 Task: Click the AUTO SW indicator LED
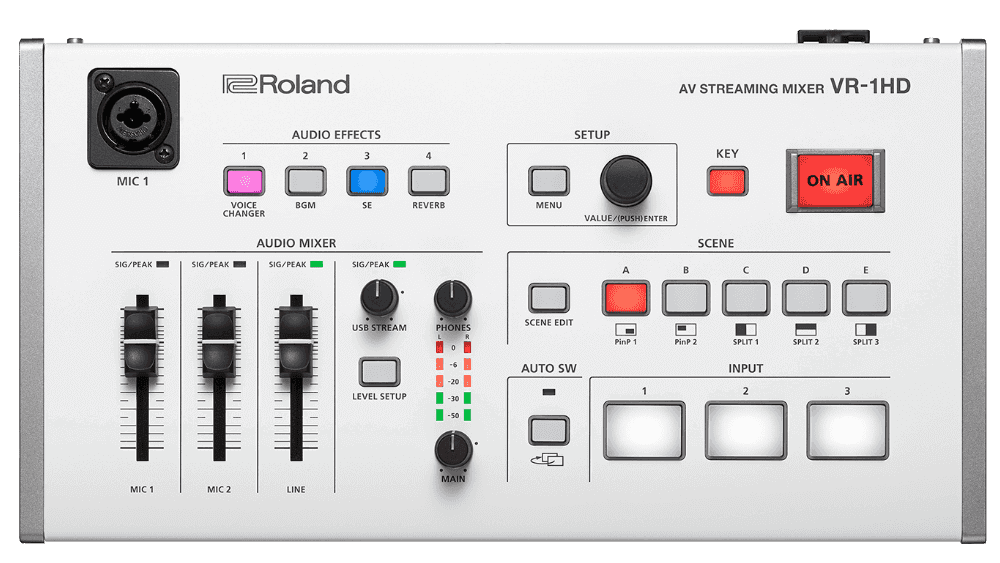[548, 392]
